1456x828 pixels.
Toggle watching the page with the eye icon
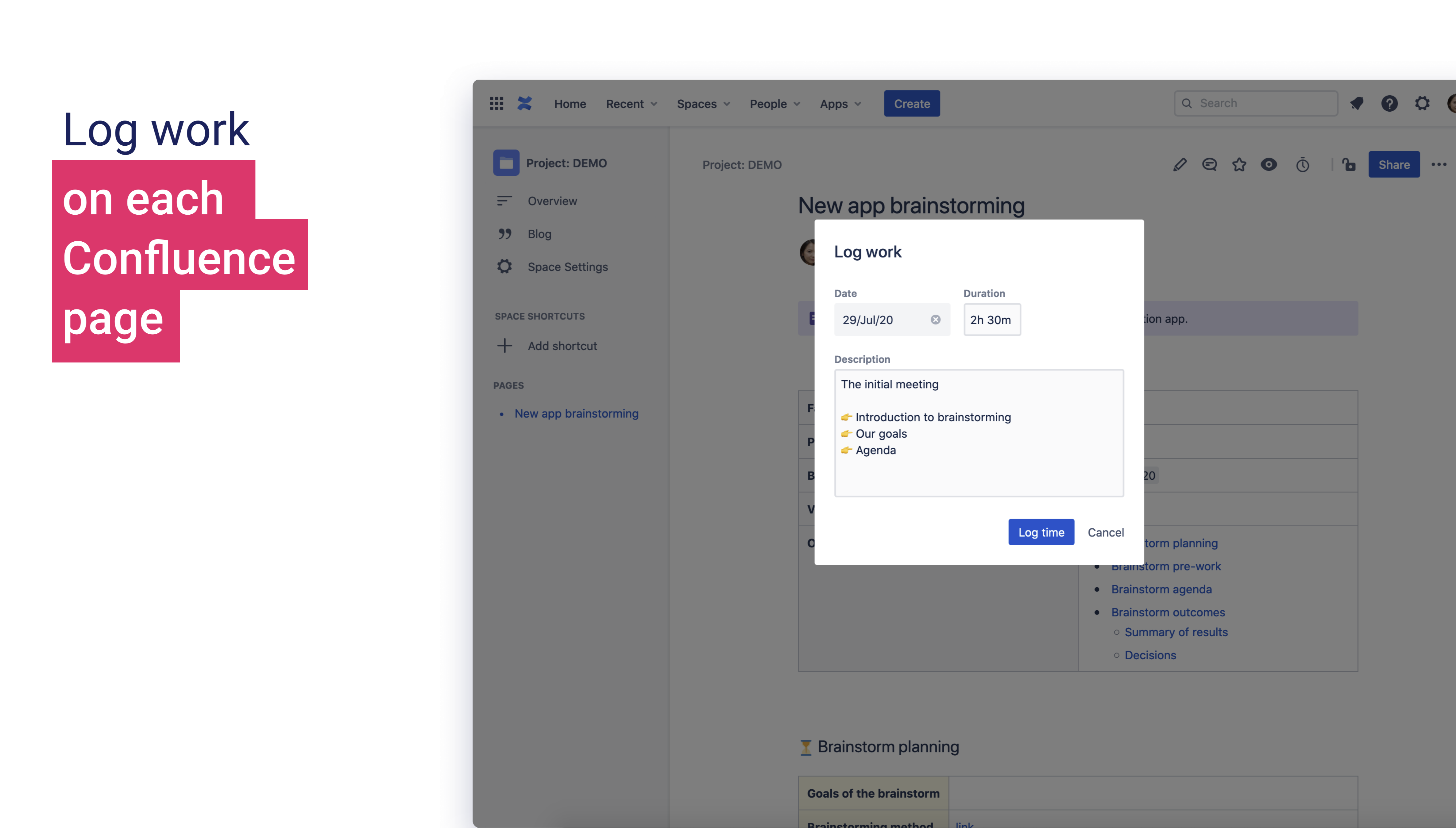pos(1269,164)
